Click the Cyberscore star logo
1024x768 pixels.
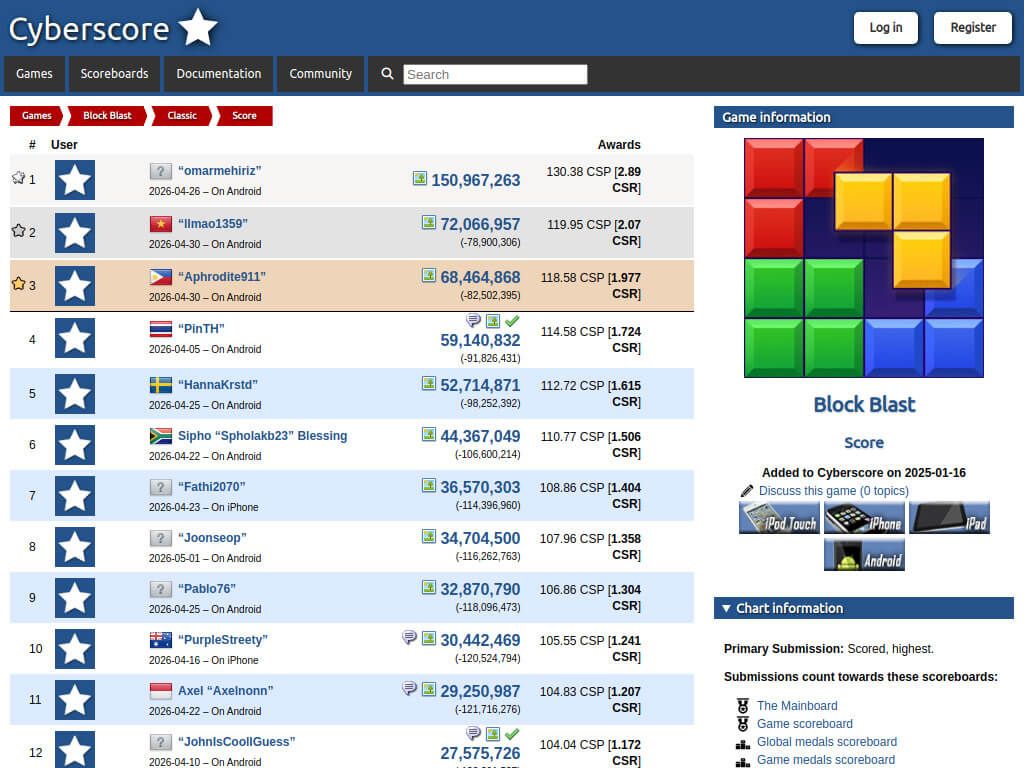[198, 27]
